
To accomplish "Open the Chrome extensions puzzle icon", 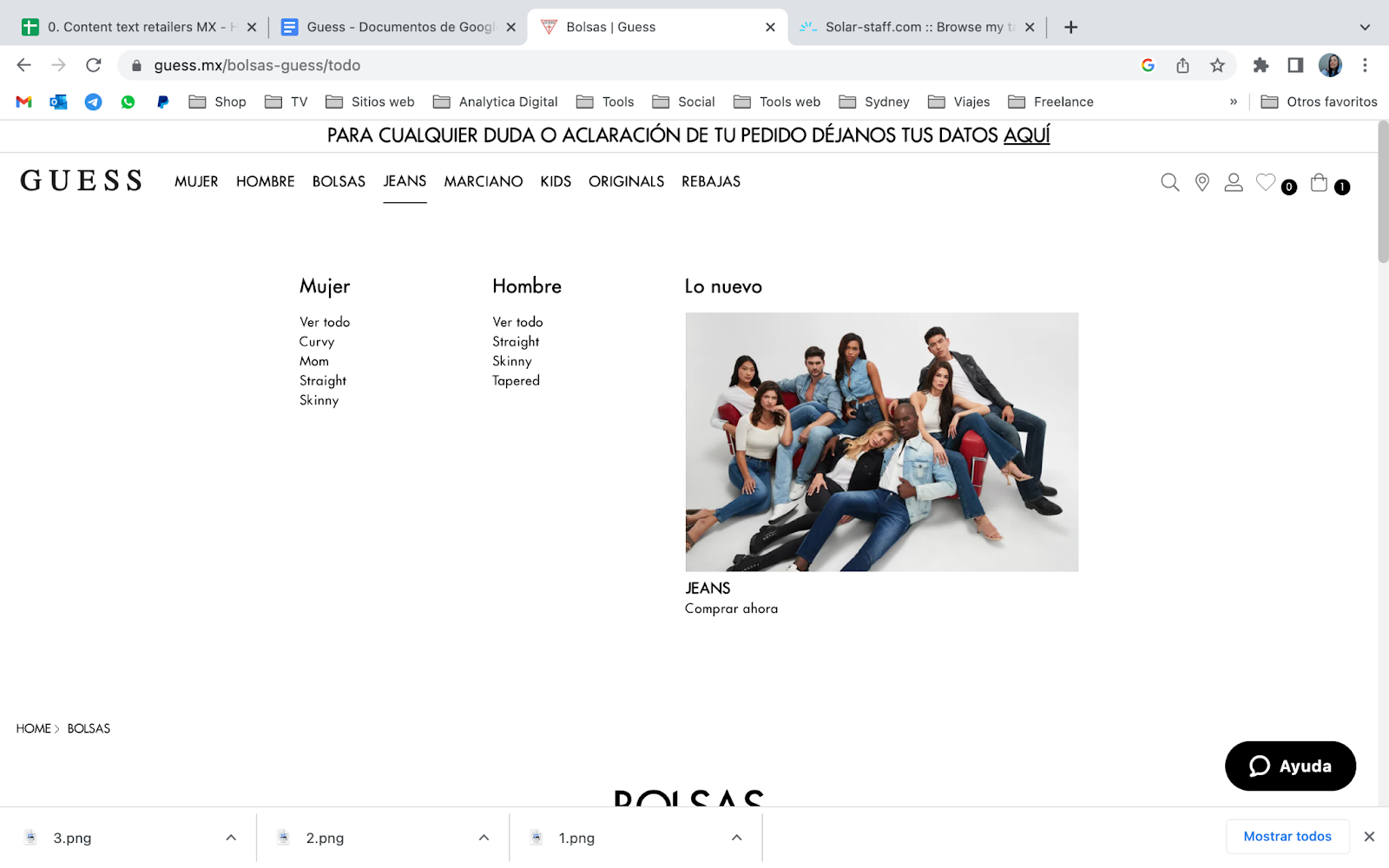I will [x=1261, y=65].
